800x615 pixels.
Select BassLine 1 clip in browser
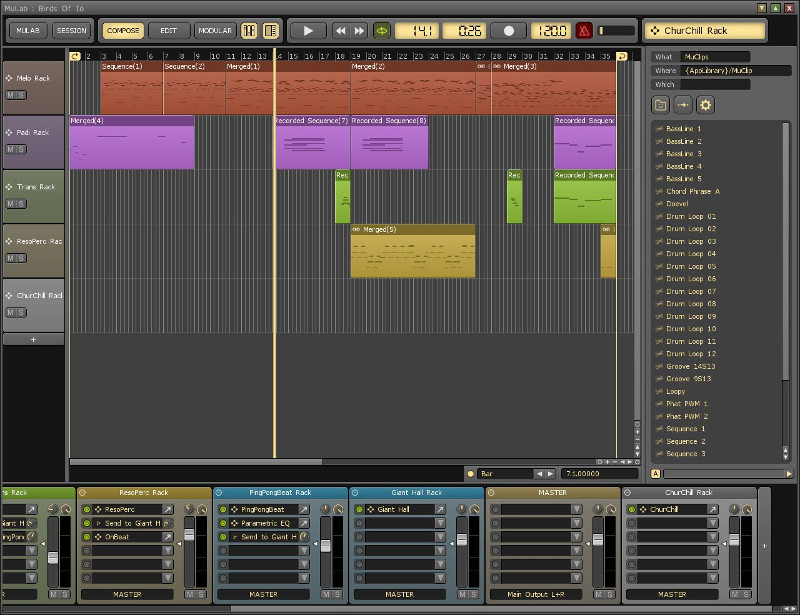(x=684, y=129)
